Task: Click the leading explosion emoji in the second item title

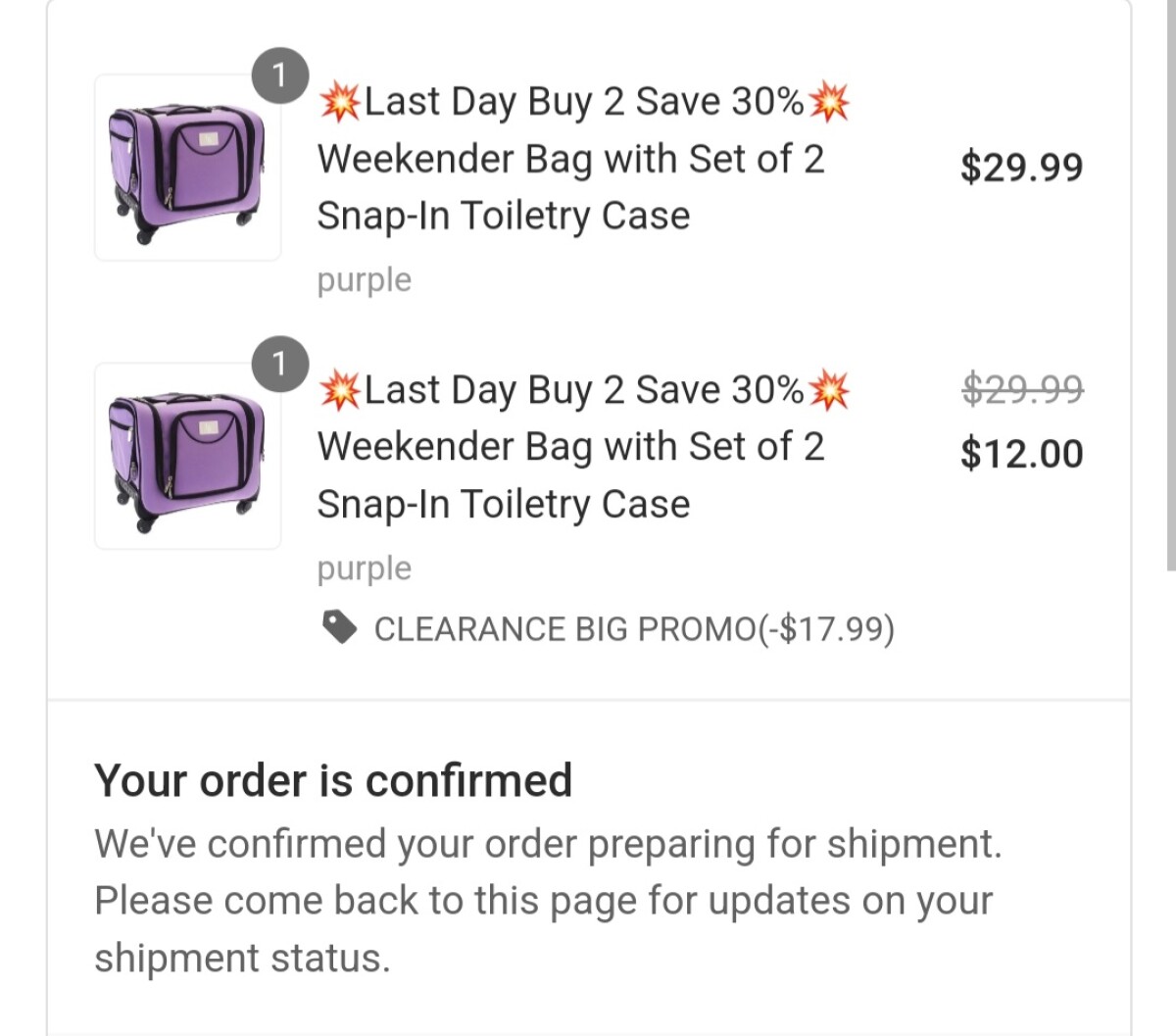Action: tap(339, 390)
